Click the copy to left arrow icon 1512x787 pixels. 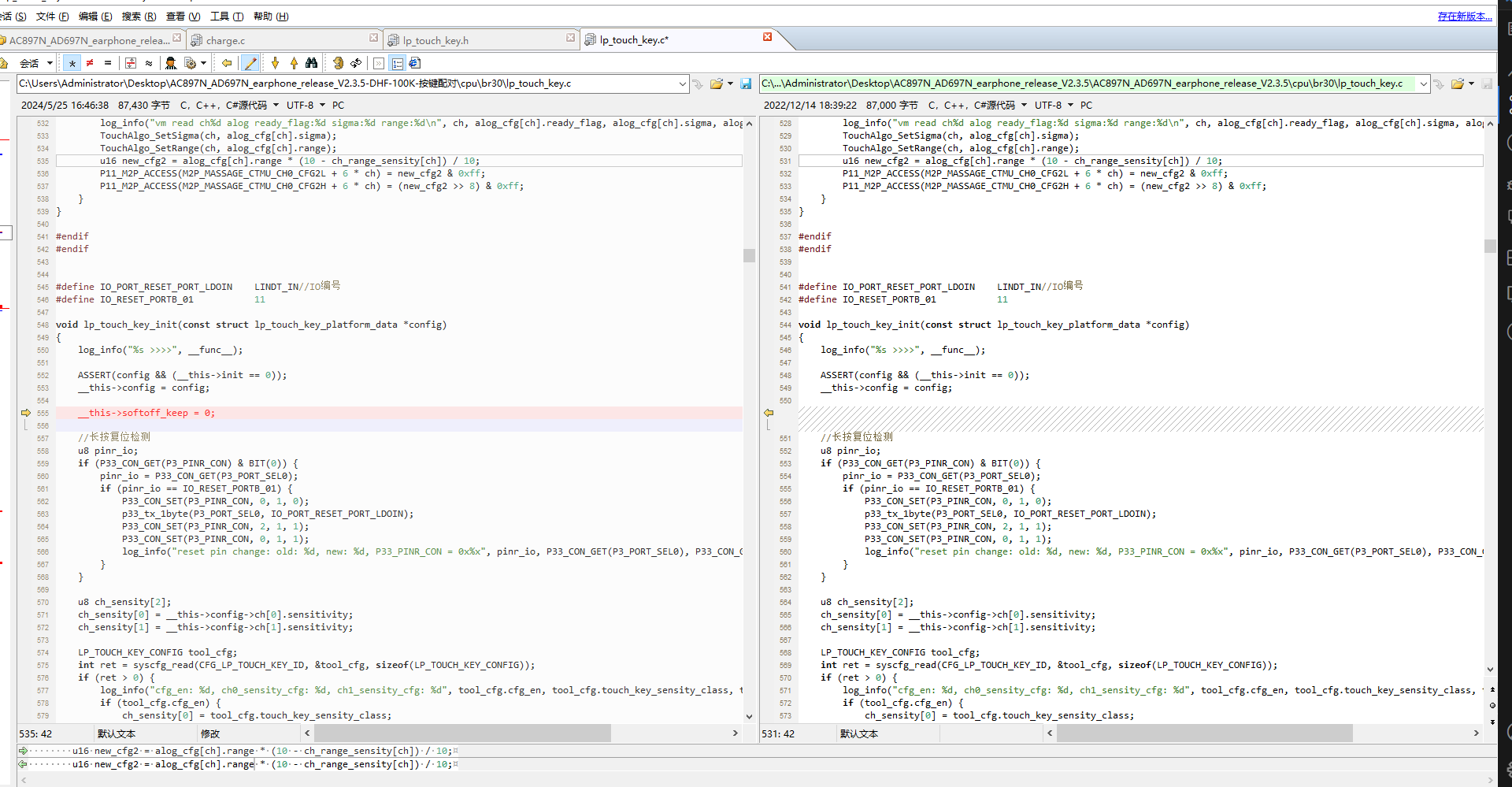point(227,63)
